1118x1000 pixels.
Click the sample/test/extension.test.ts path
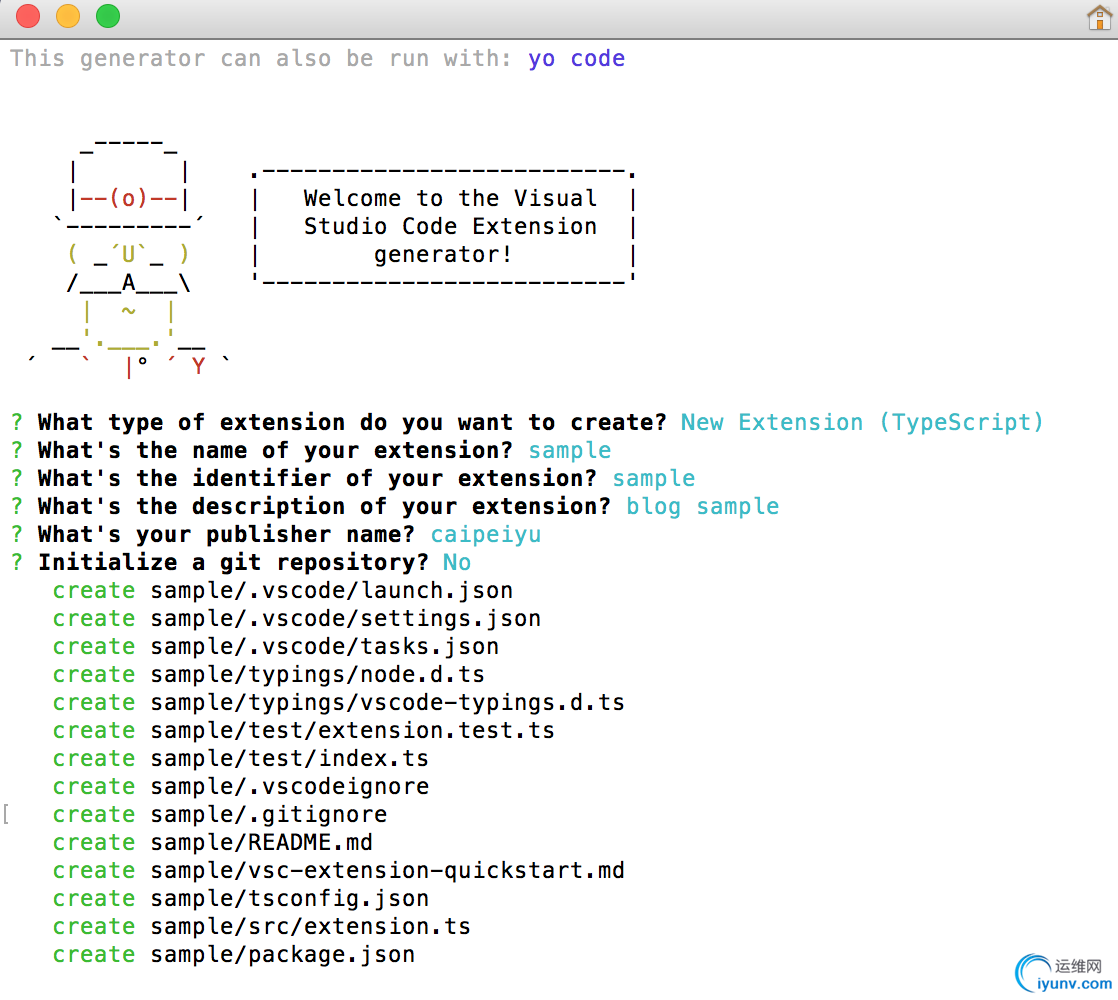pos(353,731)
